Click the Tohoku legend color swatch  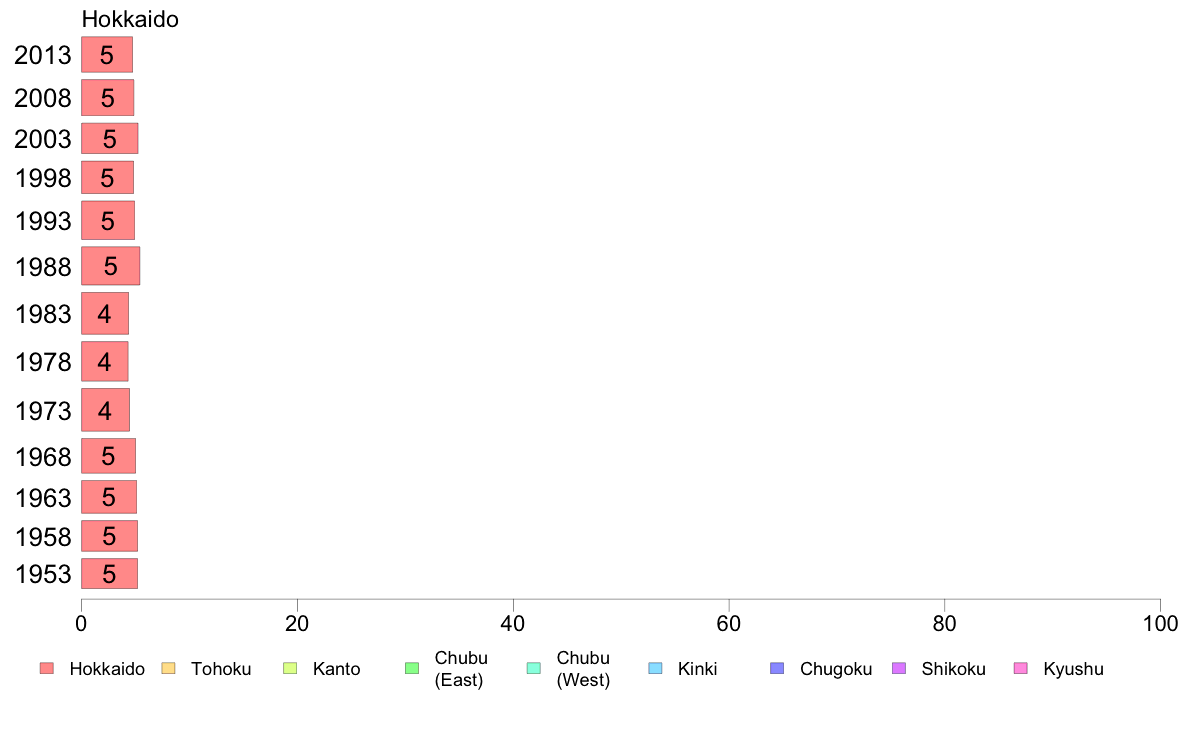coord(168,668)
